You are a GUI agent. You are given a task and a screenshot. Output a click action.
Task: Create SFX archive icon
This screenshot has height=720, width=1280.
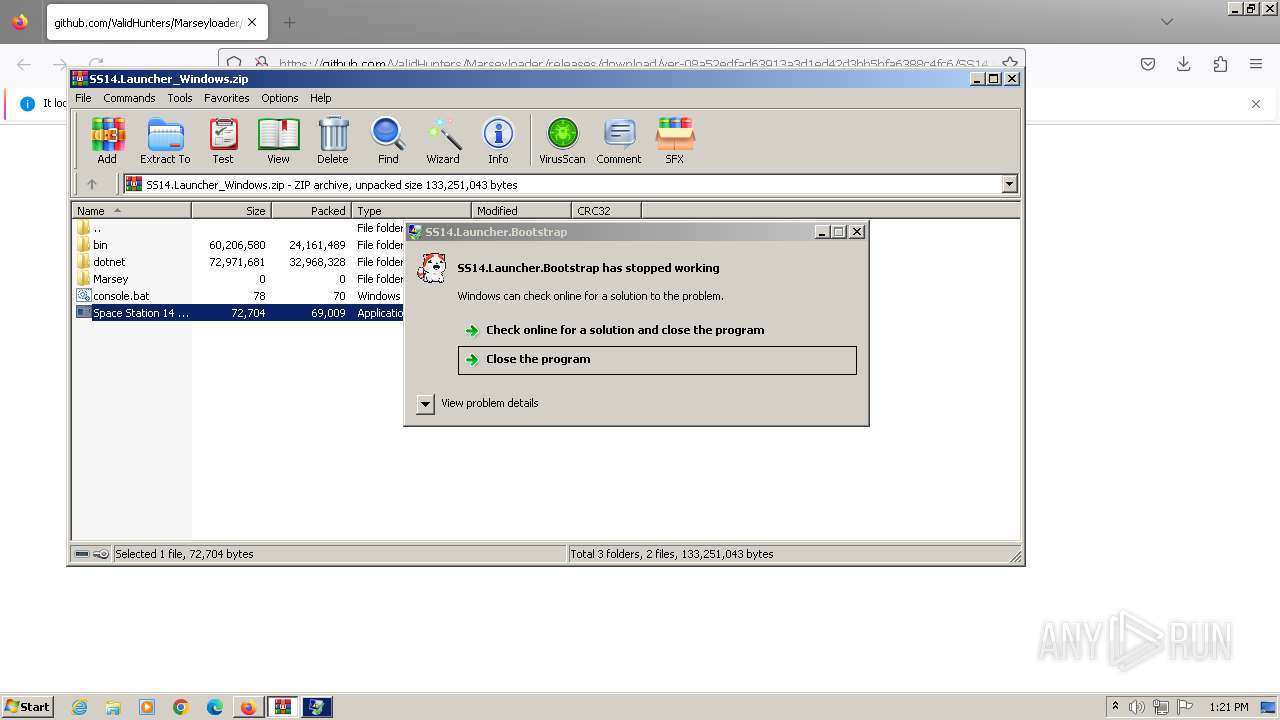click(675, 140)
